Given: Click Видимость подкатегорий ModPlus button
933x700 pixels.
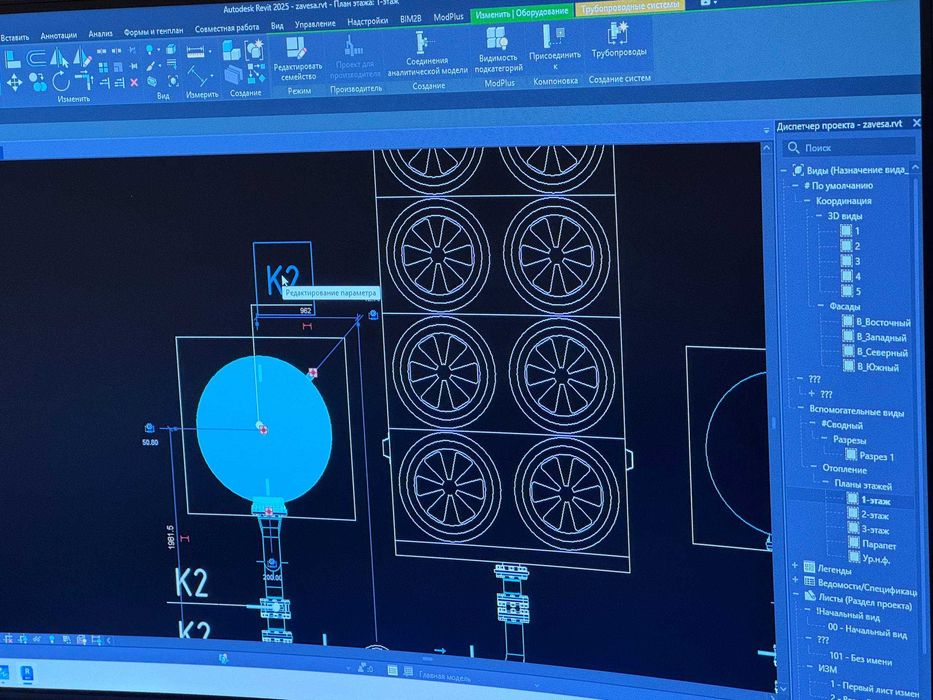Looking at the screenshot, I should [499, 50].
